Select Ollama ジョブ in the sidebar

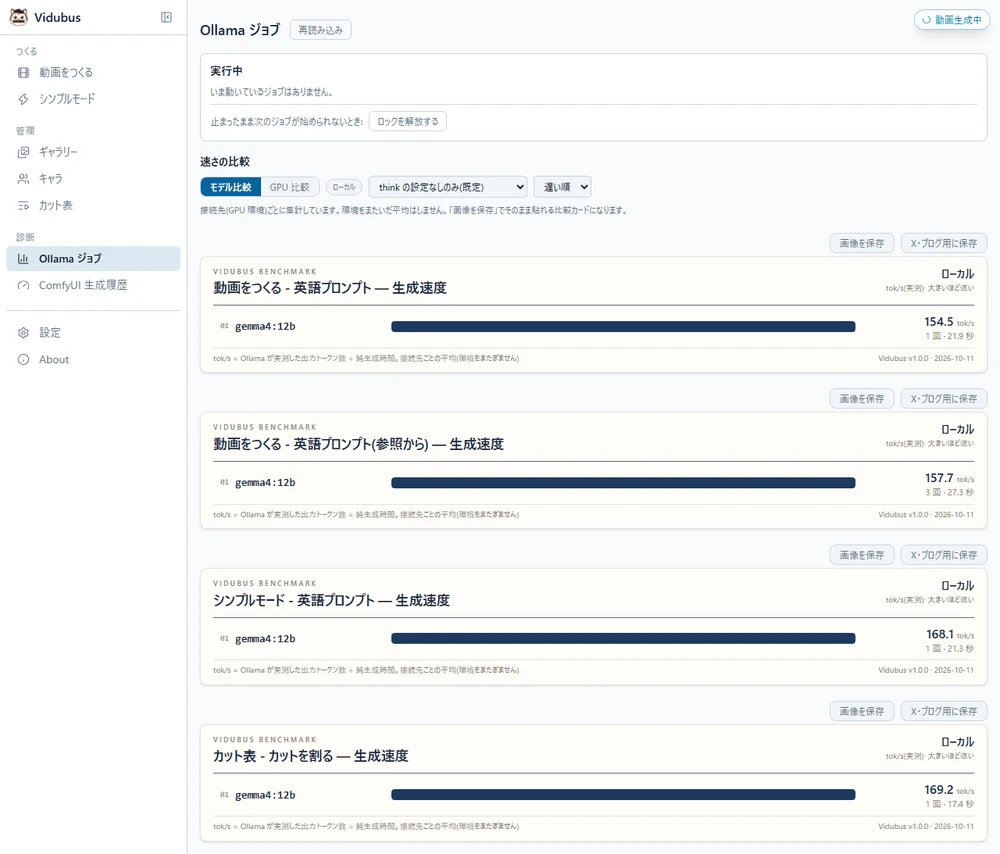(x=93, y=259)
